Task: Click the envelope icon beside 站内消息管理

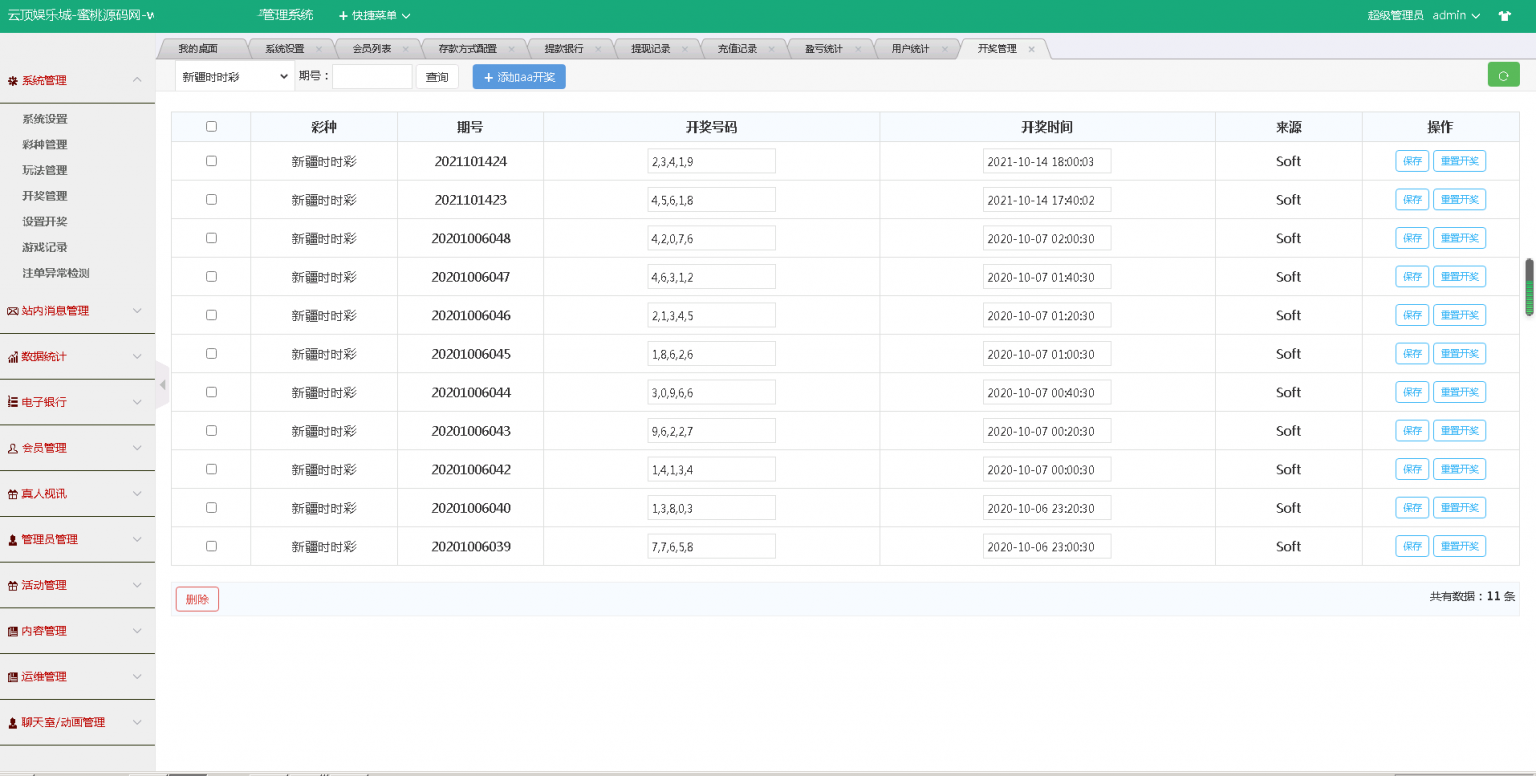Action: (13, 311)
